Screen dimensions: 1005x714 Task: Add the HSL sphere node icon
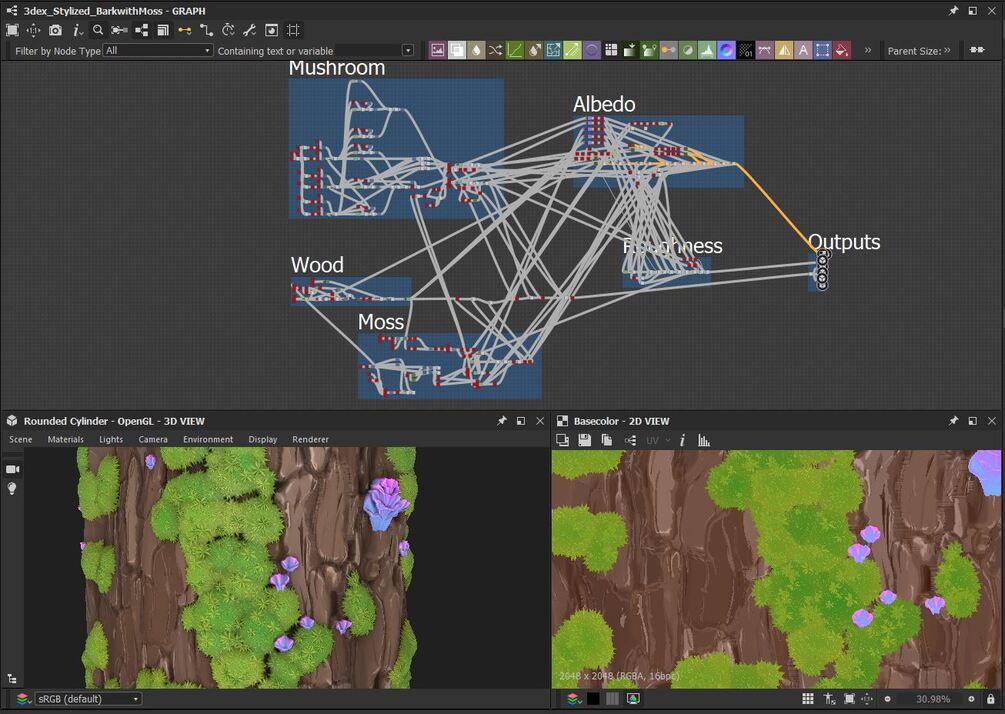coord(688,50)
